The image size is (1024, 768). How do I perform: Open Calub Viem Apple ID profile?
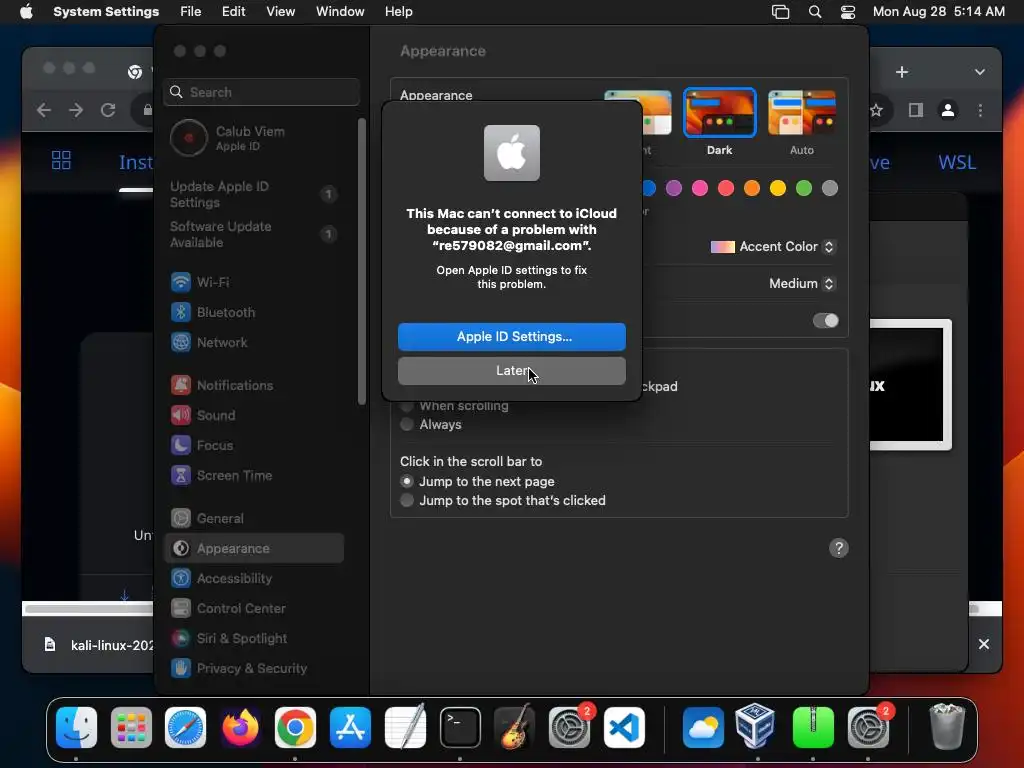click(253, 138)
